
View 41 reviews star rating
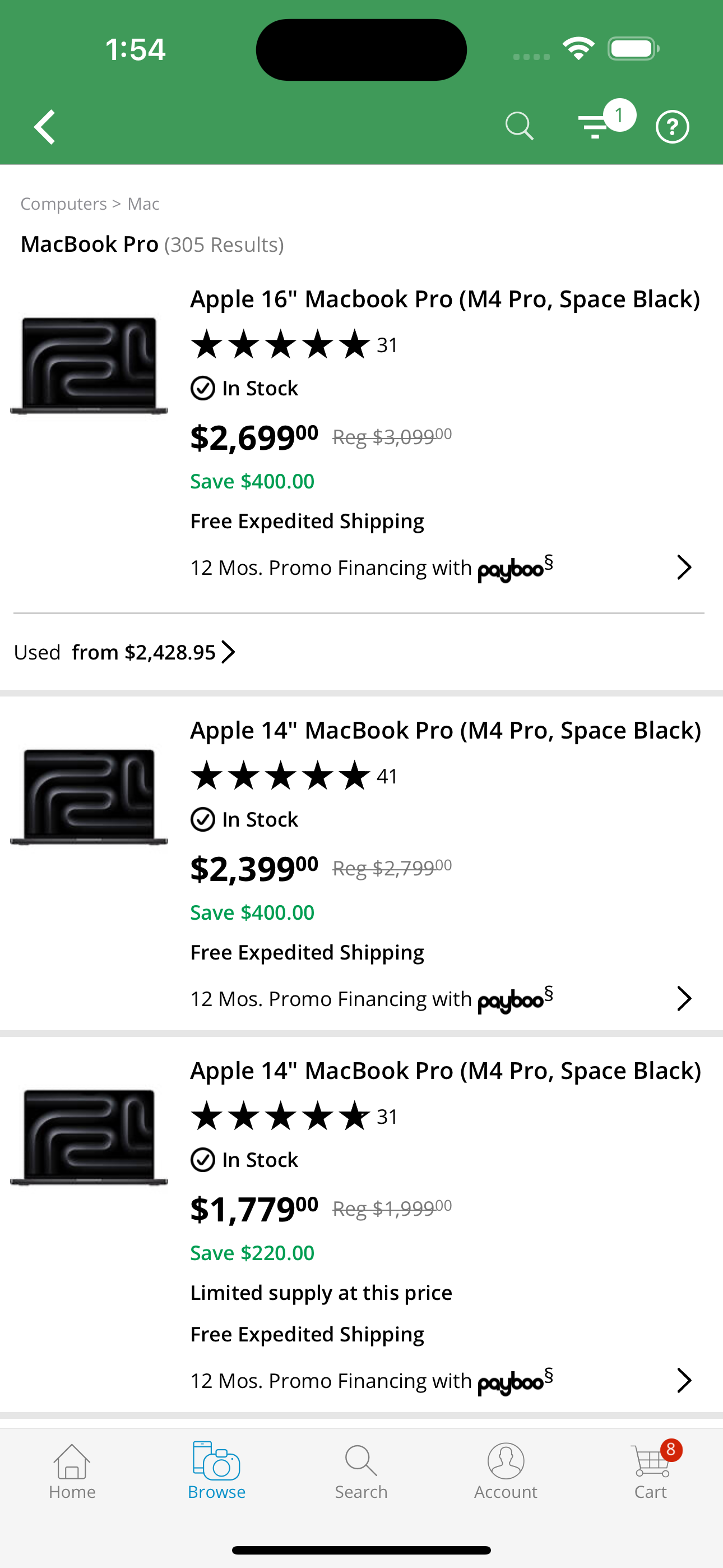pyautogui.click(x=293, y=776)
